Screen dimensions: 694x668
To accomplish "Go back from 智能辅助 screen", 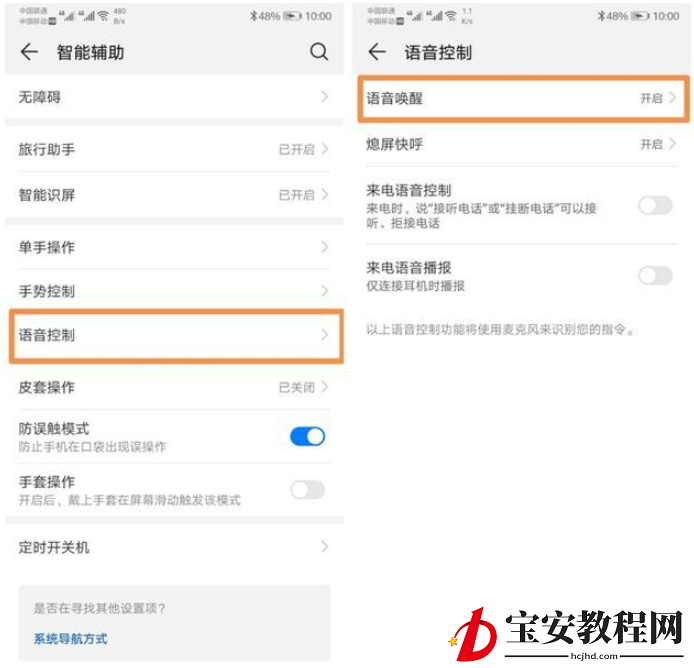I will point(29,52).
